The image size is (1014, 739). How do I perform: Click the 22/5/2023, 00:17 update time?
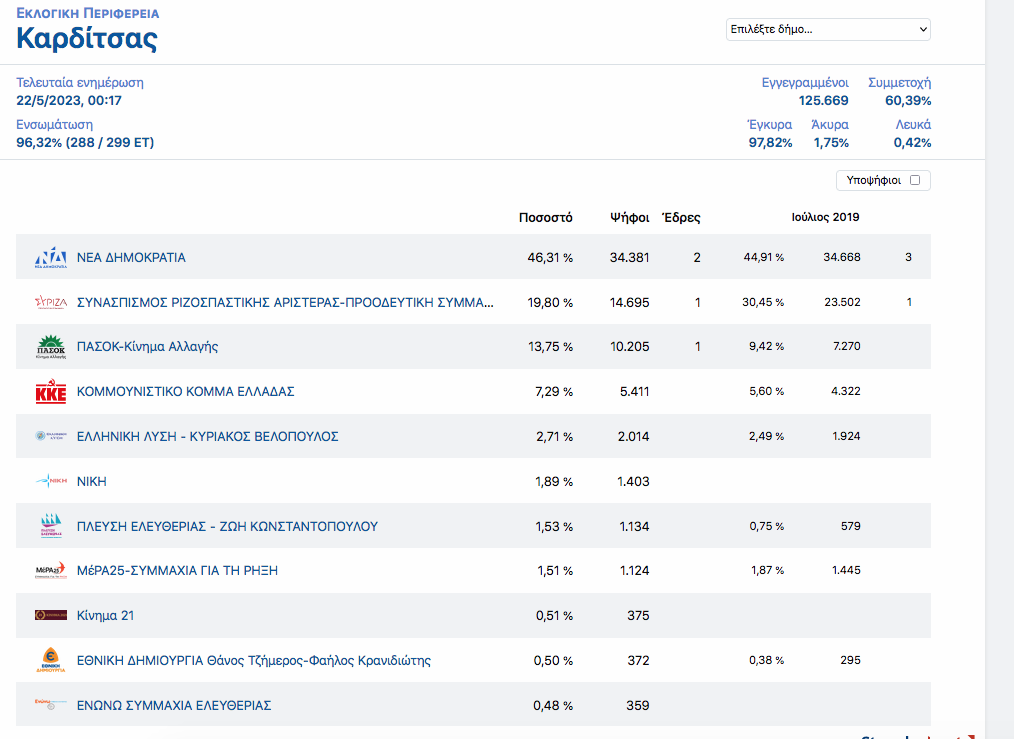[x=69, y=100]
